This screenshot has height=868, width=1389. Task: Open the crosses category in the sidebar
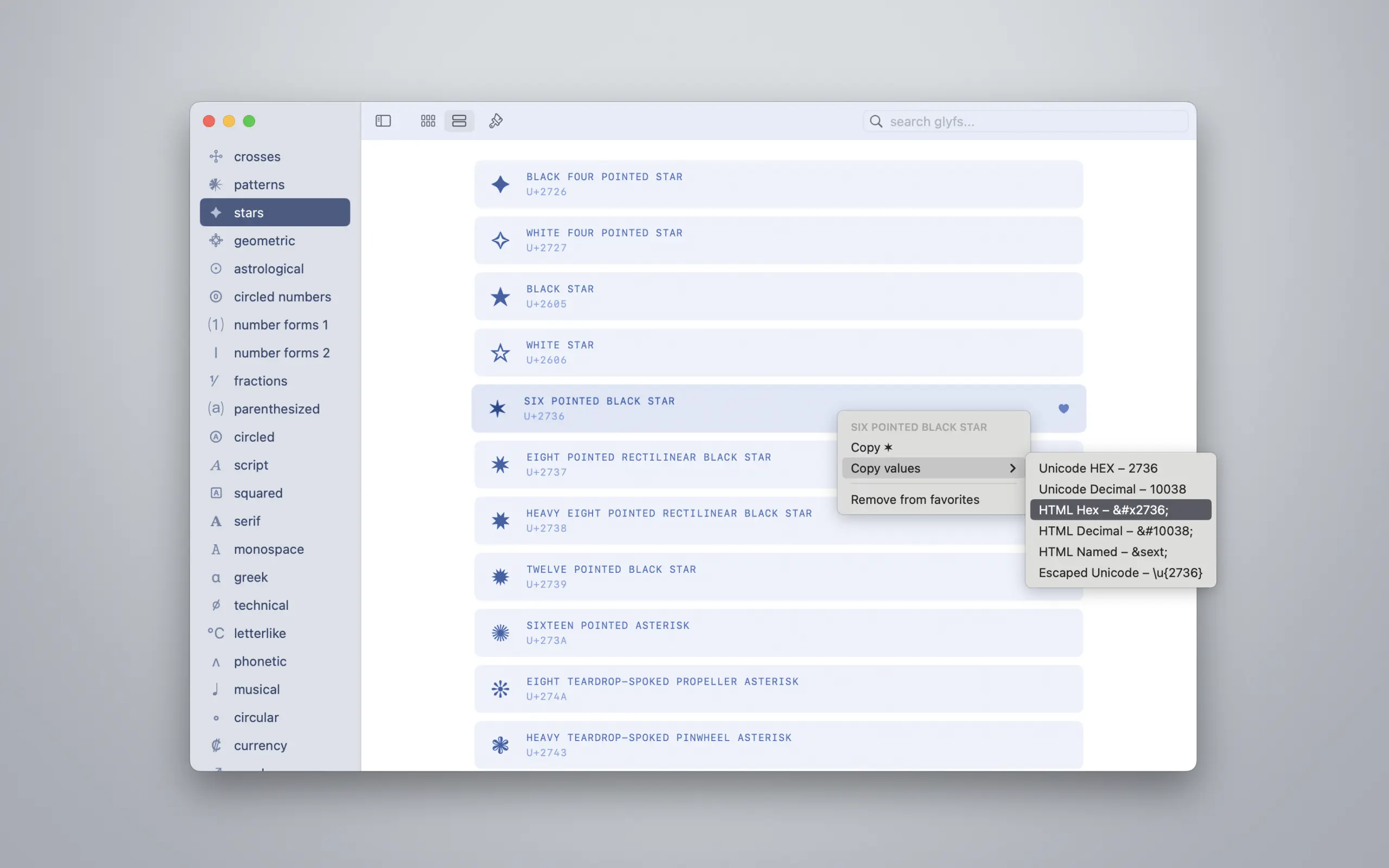click(x=257, y=157)
